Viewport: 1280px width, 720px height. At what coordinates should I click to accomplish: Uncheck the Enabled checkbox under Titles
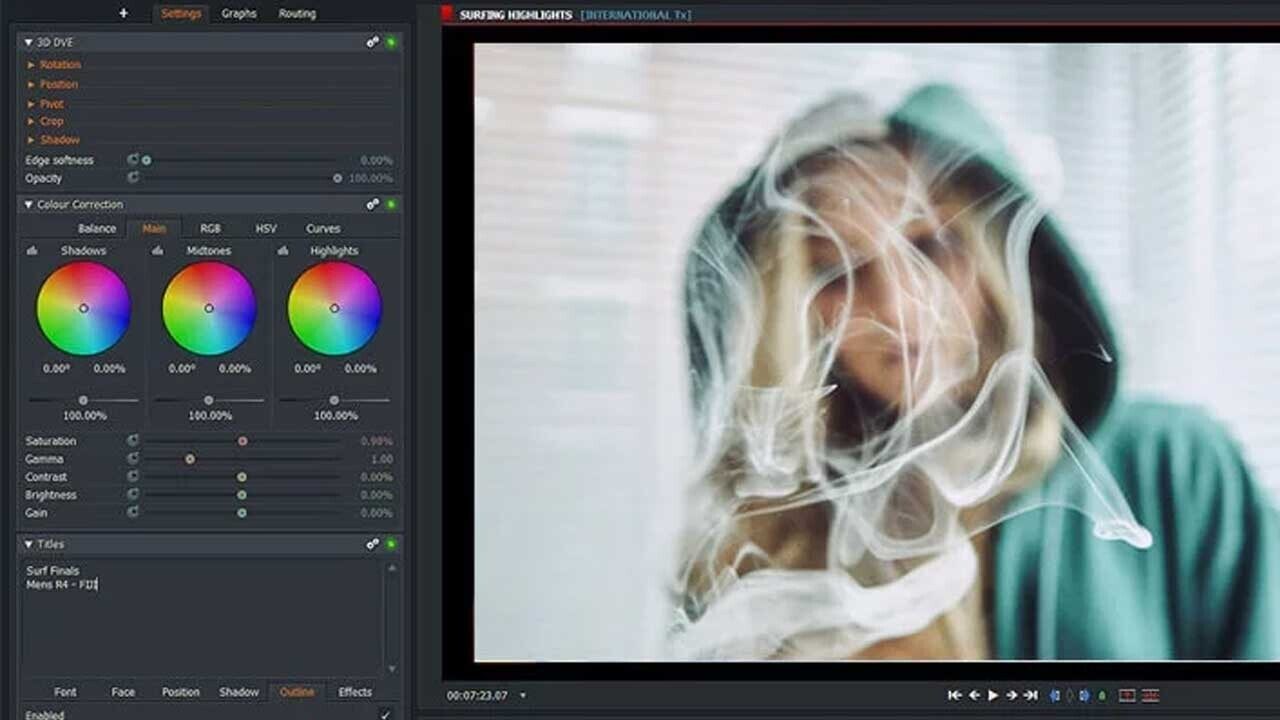coord(383,713)
